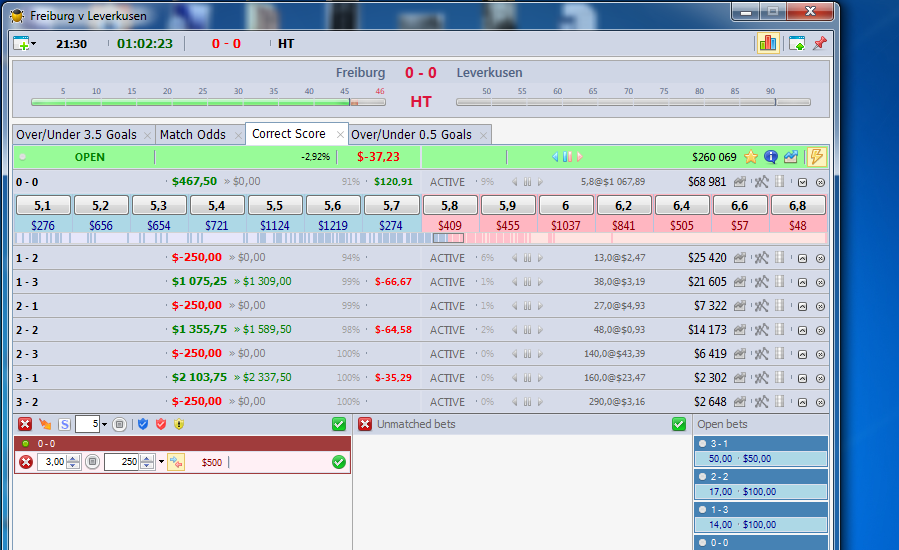Cancel all unmatched bets with red X
899x550 pixels.
tap(365, 424)
